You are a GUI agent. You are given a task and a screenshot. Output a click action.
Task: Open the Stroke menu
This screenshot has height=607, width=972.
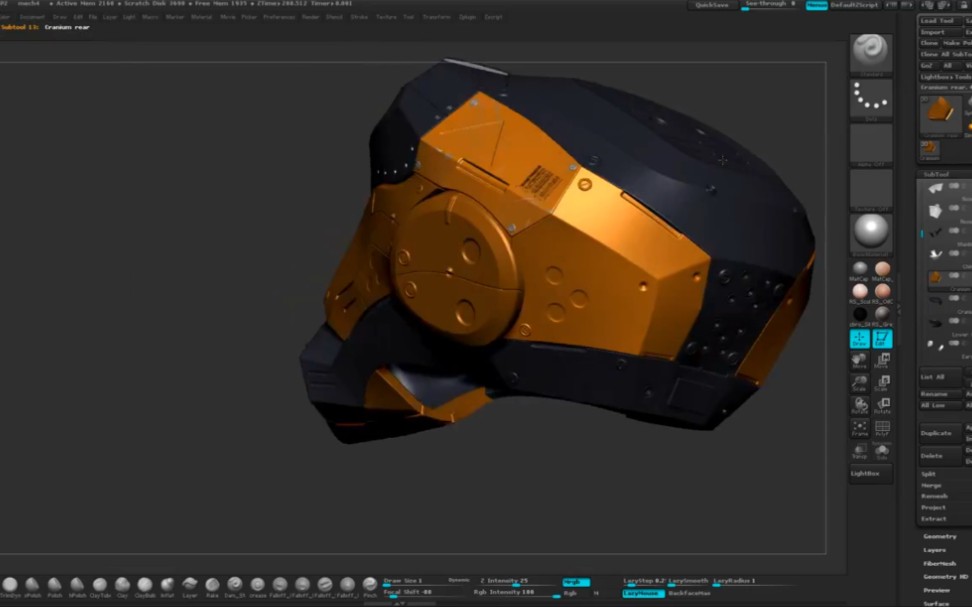click(360, 17)
